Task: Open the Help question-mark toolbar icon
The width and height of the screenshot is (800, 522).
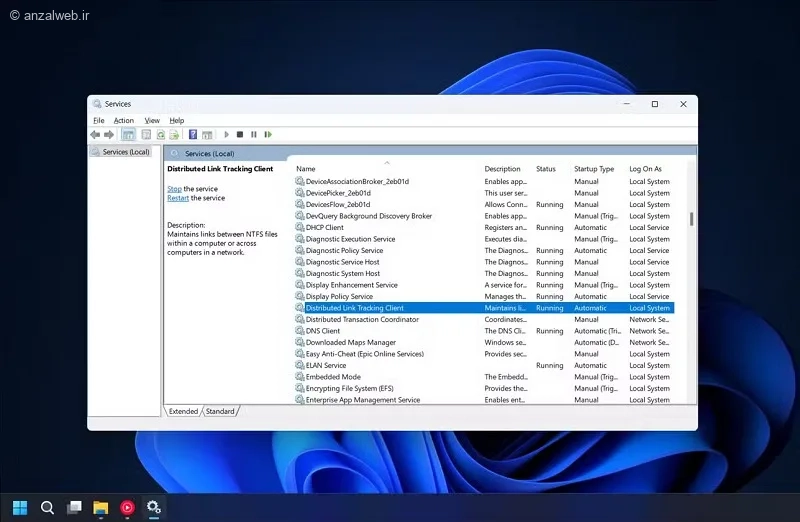Action: [x=193, y=135]
